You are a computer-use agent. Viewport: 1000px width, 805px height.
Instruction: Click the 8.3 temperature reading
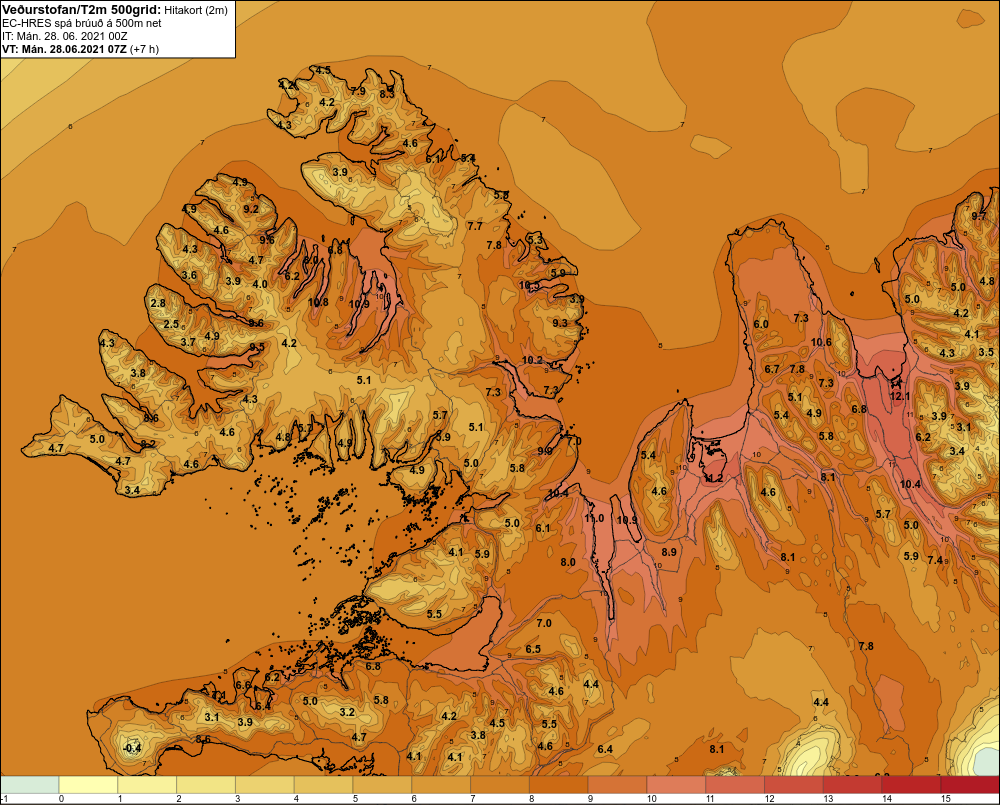[386, 94]
